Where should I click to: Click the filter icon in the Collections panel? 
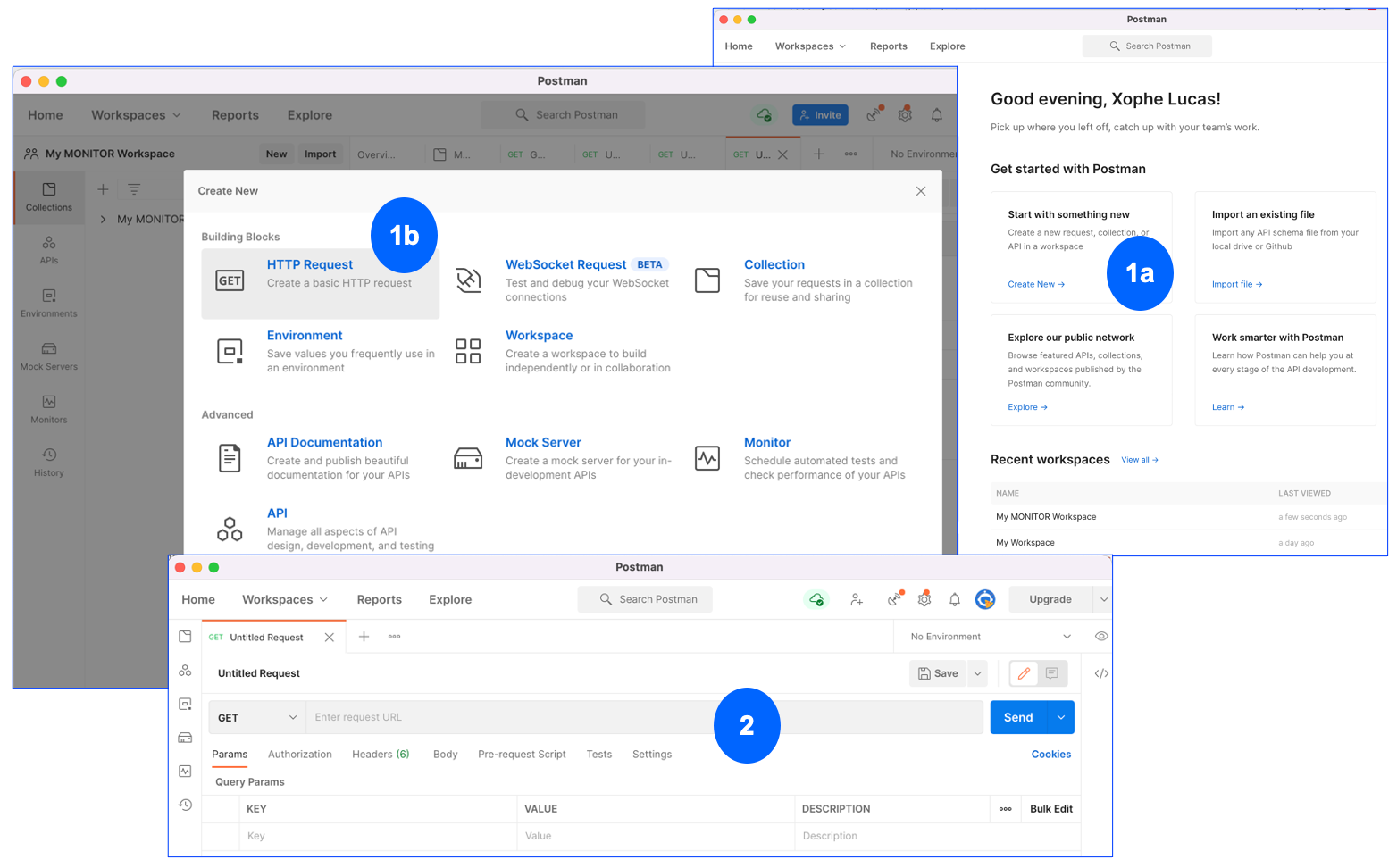coord(133,189)
